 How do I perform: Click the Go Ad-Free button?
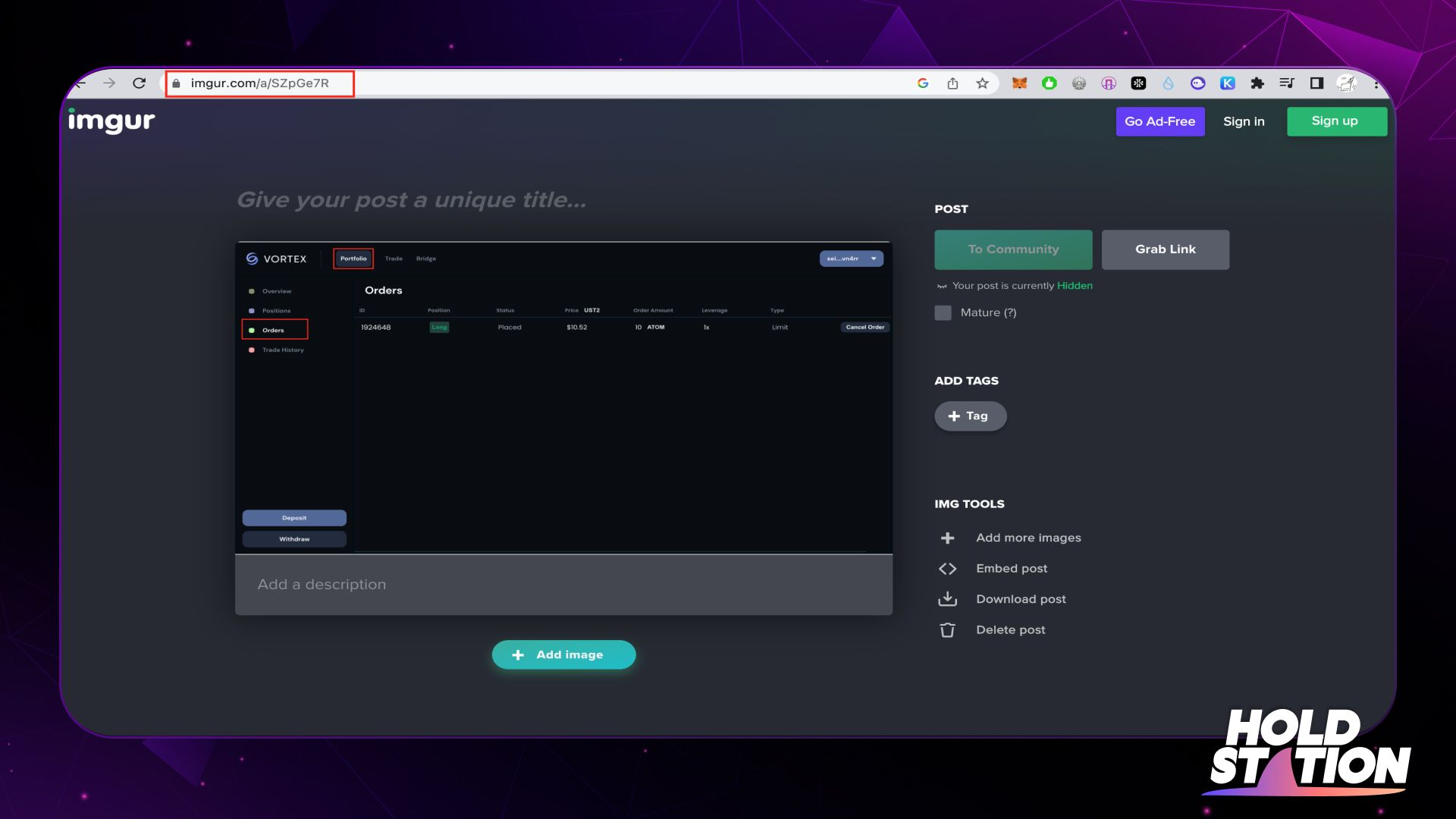[1160, 121]
